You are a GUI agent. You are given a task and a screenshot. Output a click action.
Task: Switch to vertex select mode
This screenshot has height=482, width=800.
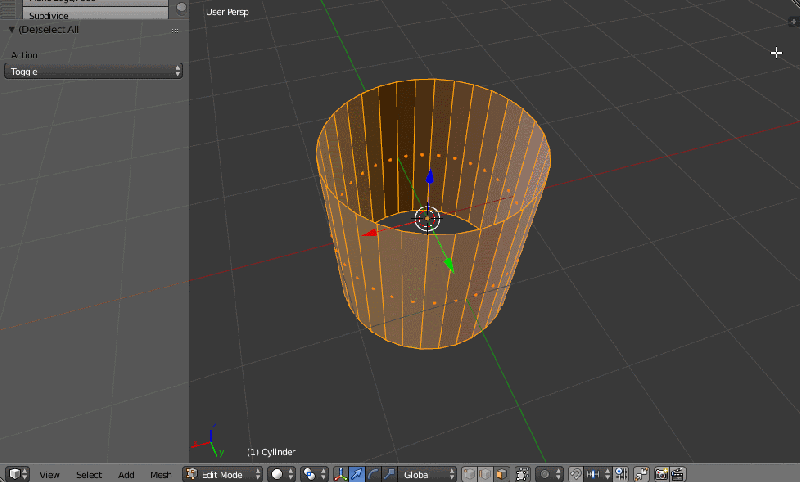click(x=469, y=474)
